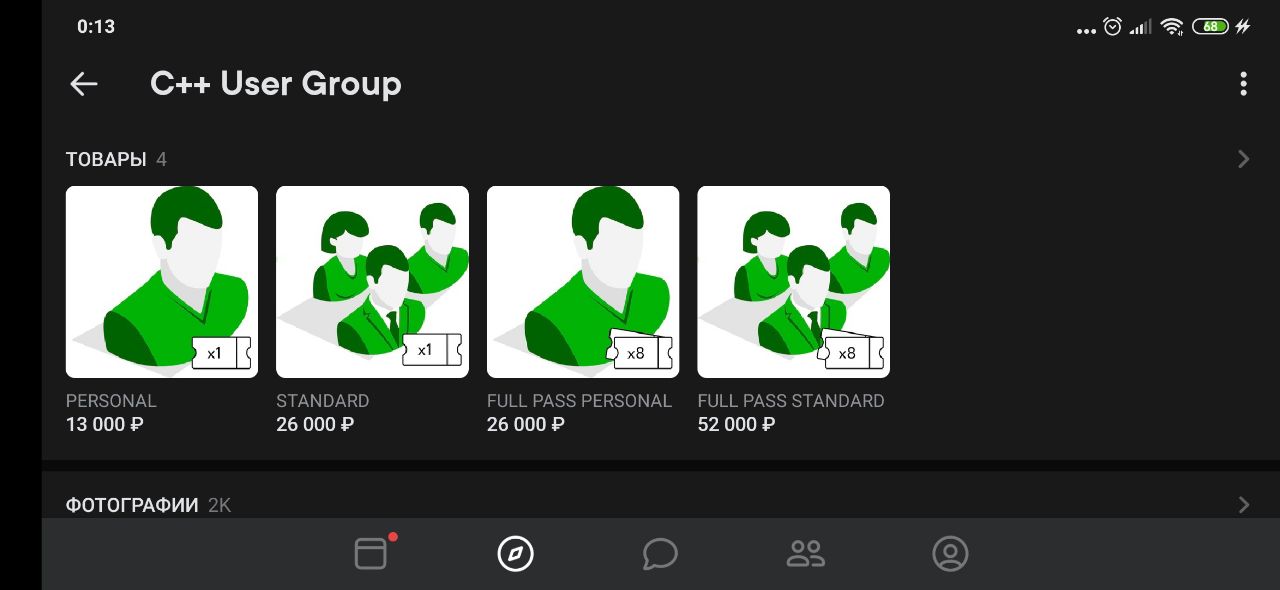Expand the ТОВАРЫ section chevron
Screen dimensions: 1280x590
click(1243, 159)
